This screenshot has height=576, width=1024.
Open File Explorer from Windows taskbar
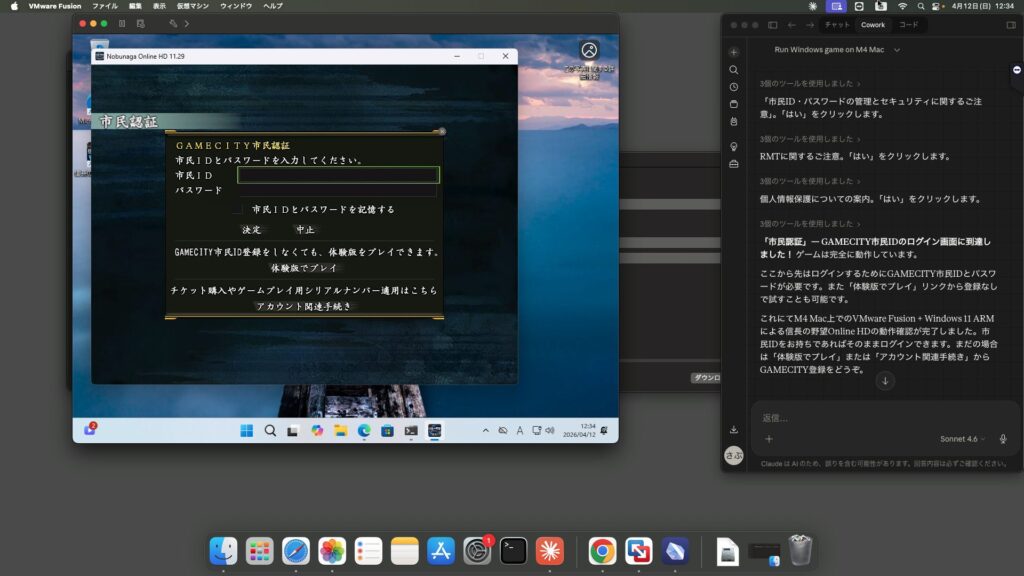pos(341,431)
